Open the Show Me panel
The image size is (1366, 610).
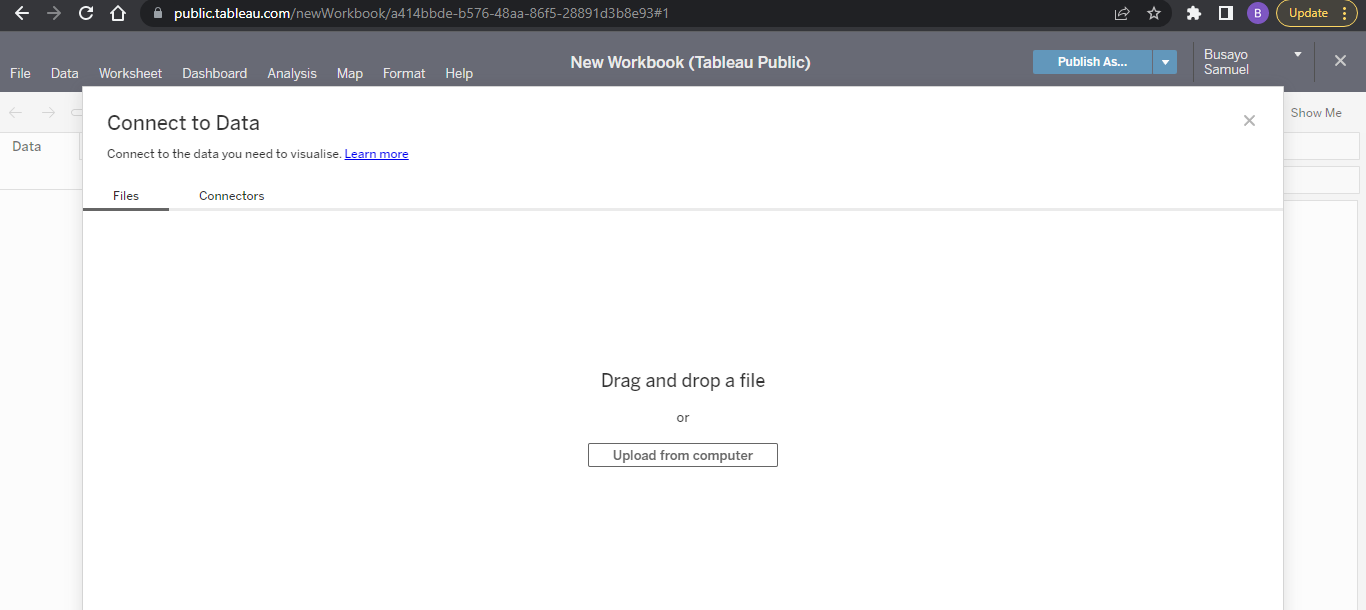(1316, 113)
